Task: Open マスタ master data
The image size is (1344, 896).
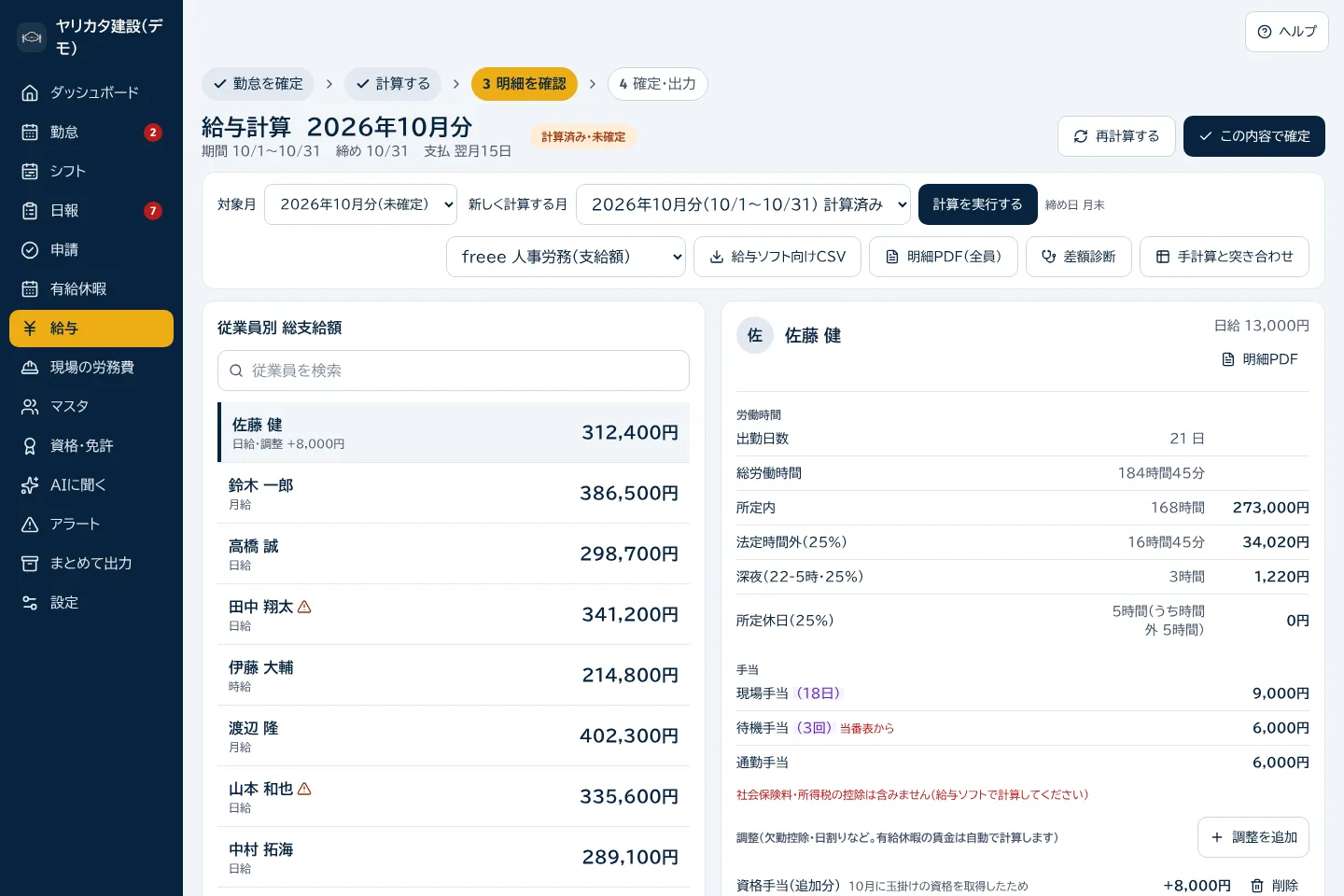Action: (91, 406)
